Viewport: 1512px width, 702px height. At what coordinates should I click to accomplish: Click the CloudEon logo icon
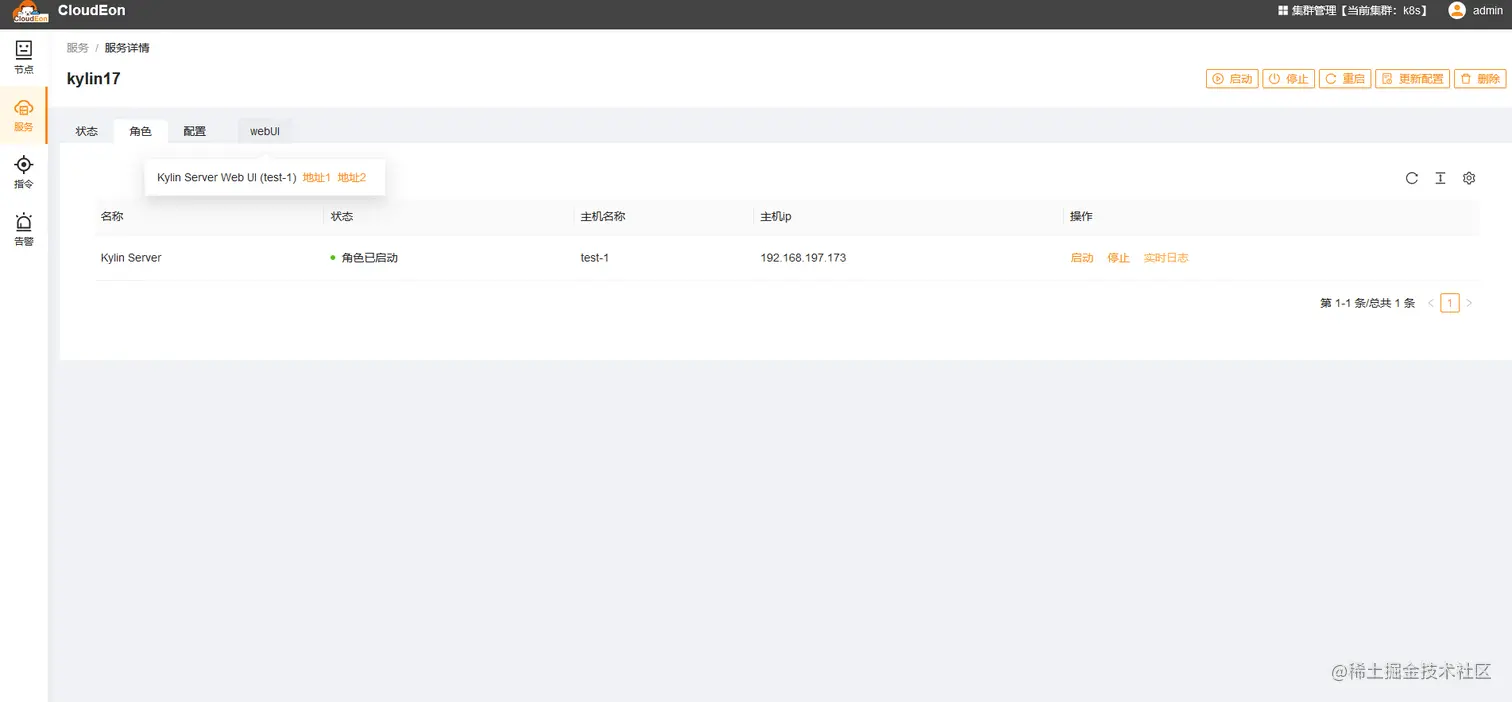pos(30,11)
